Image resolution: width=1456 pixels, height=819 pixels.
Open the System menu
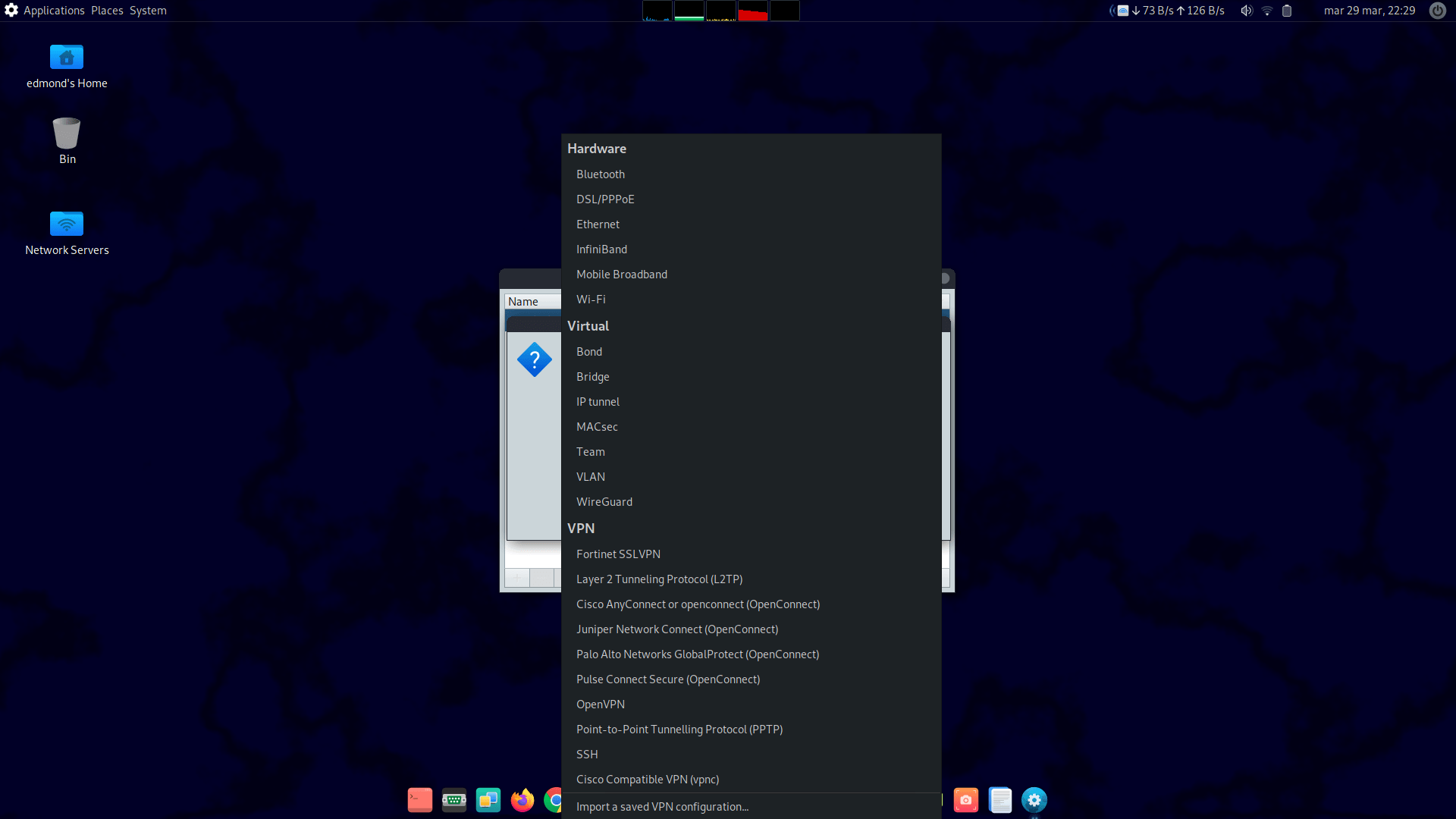(x=148, y=11)
